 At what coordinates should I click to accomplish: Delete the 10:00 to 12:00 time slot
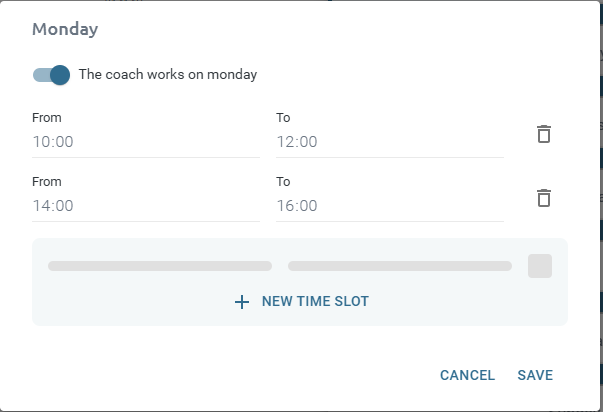(x=544, y=134)
